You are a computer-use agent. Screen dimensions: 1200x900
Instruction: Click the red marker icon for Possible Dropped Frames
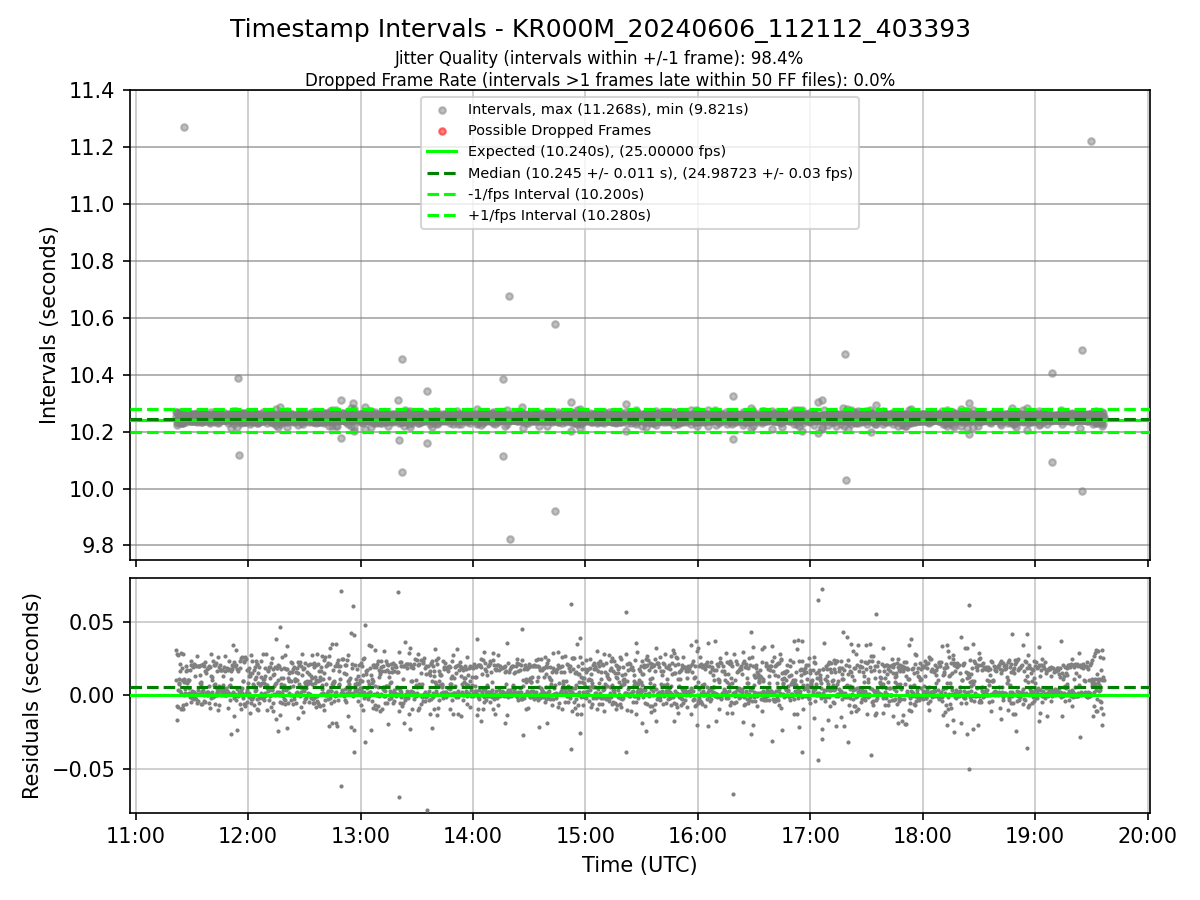coord(442,131)
